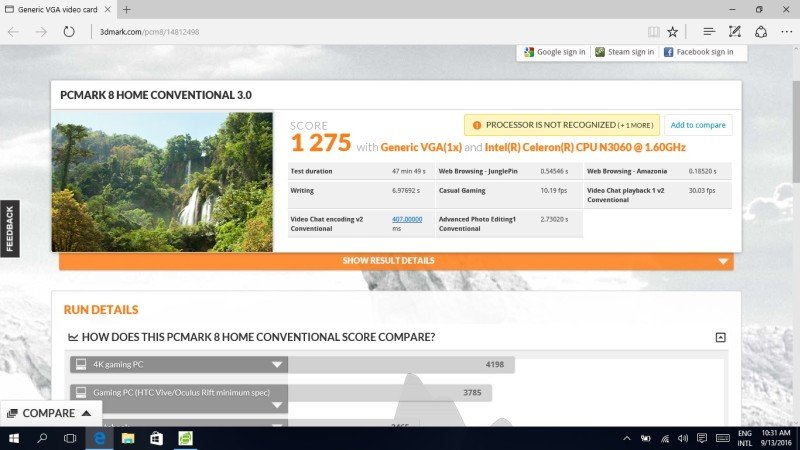Click the Make a Web Note icon
800x450 pixels.
pos(735,31)
